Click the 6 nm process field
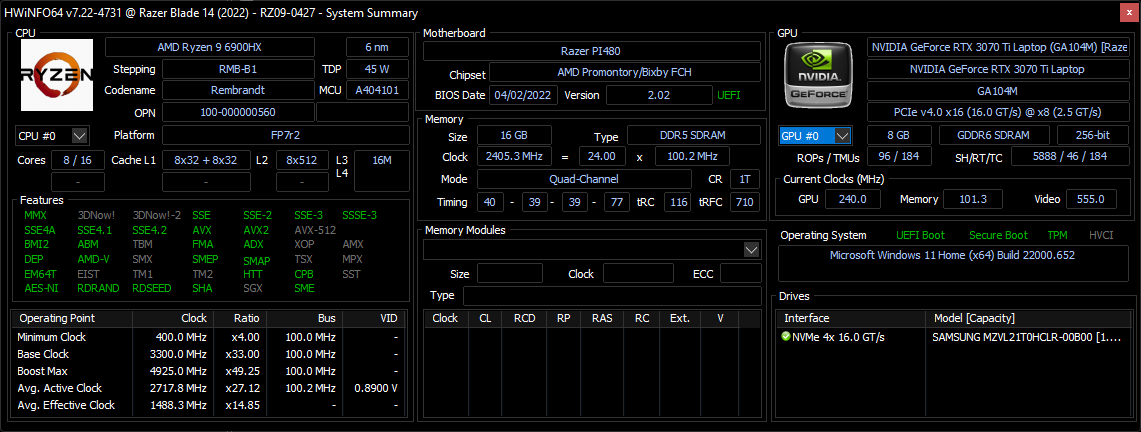 point(377,47)
